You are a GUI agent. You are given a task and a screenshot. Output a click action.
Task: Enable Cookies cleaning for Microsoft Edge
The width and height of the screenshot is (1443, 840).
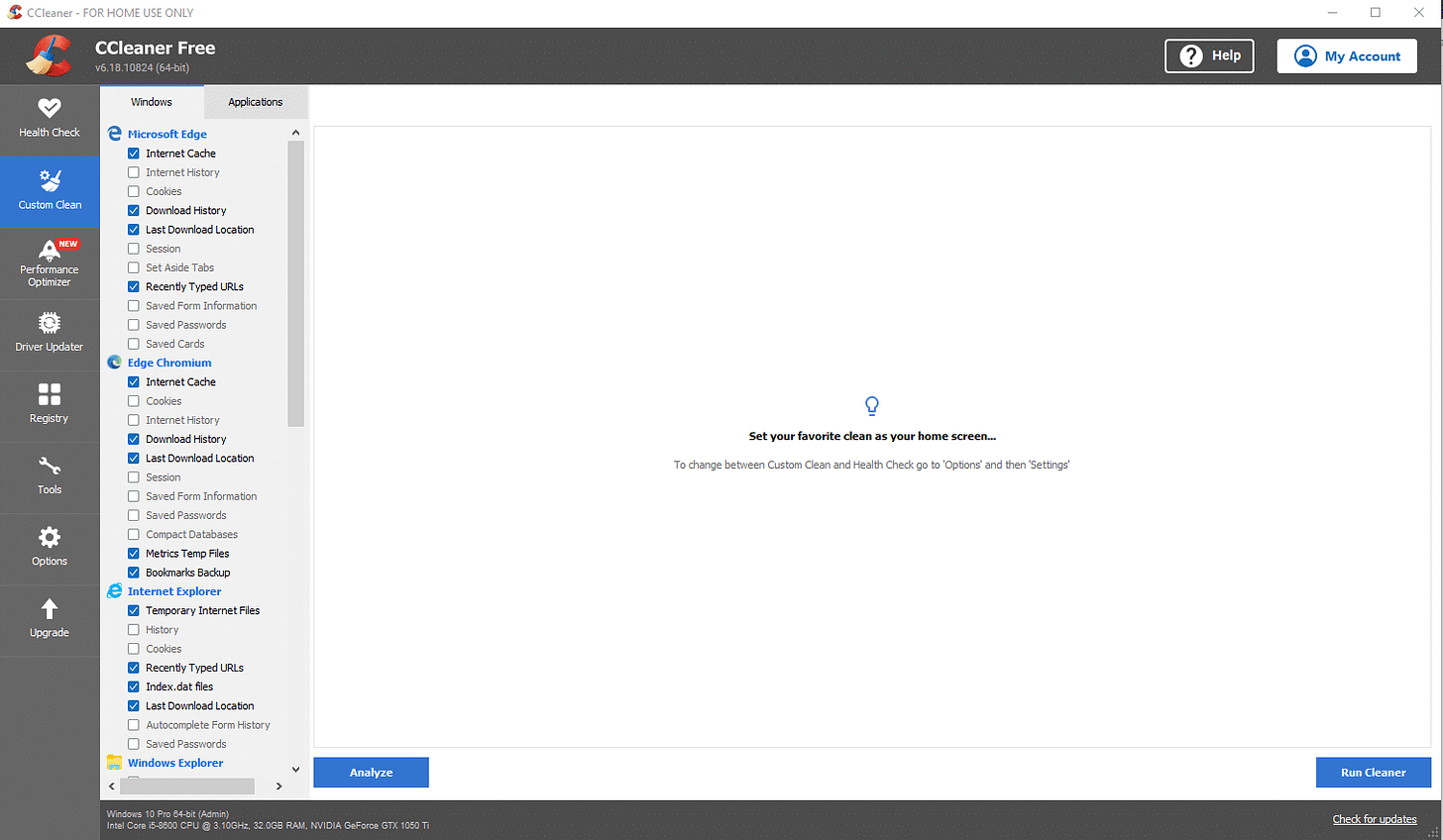(133, 191)
